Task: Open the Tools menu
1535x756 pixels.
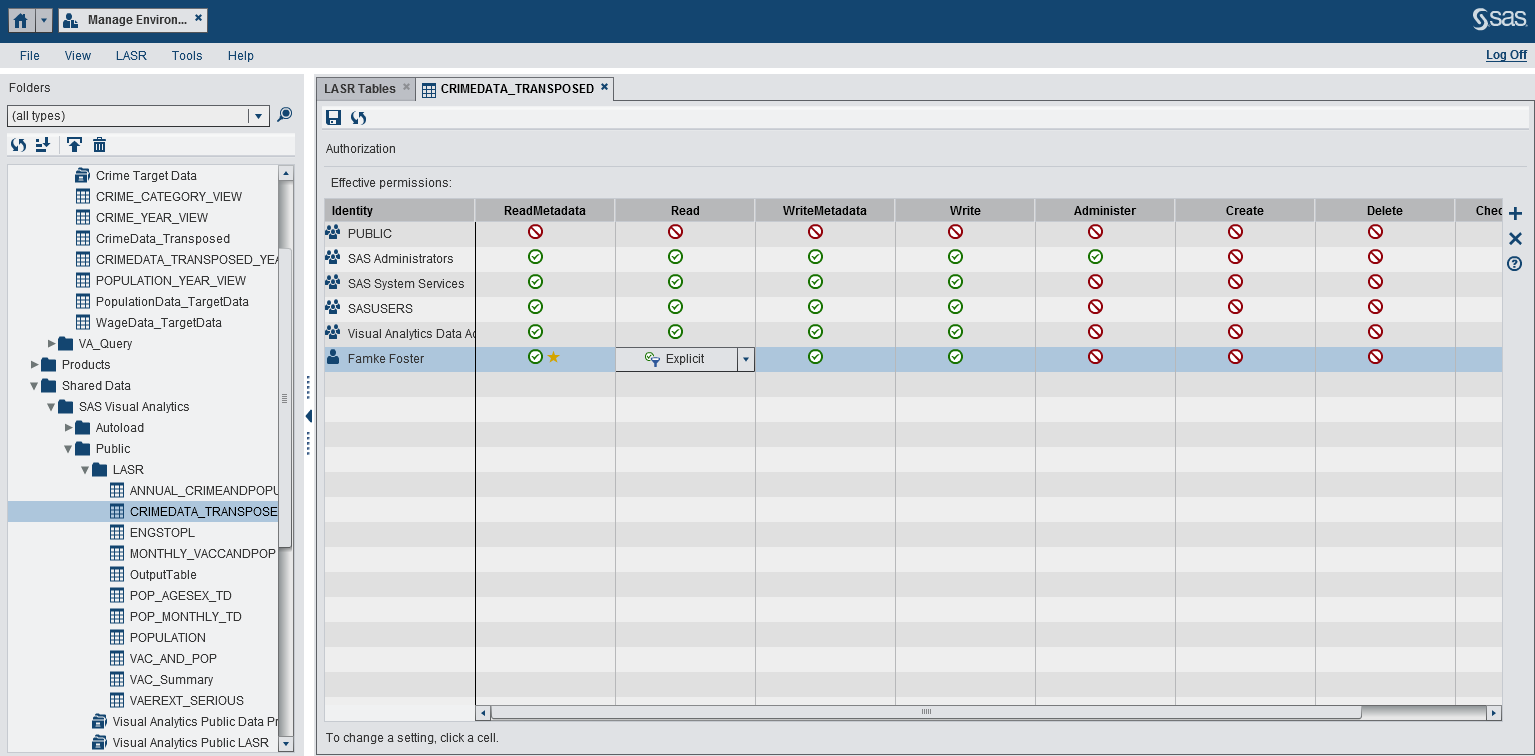Action: 187,56
